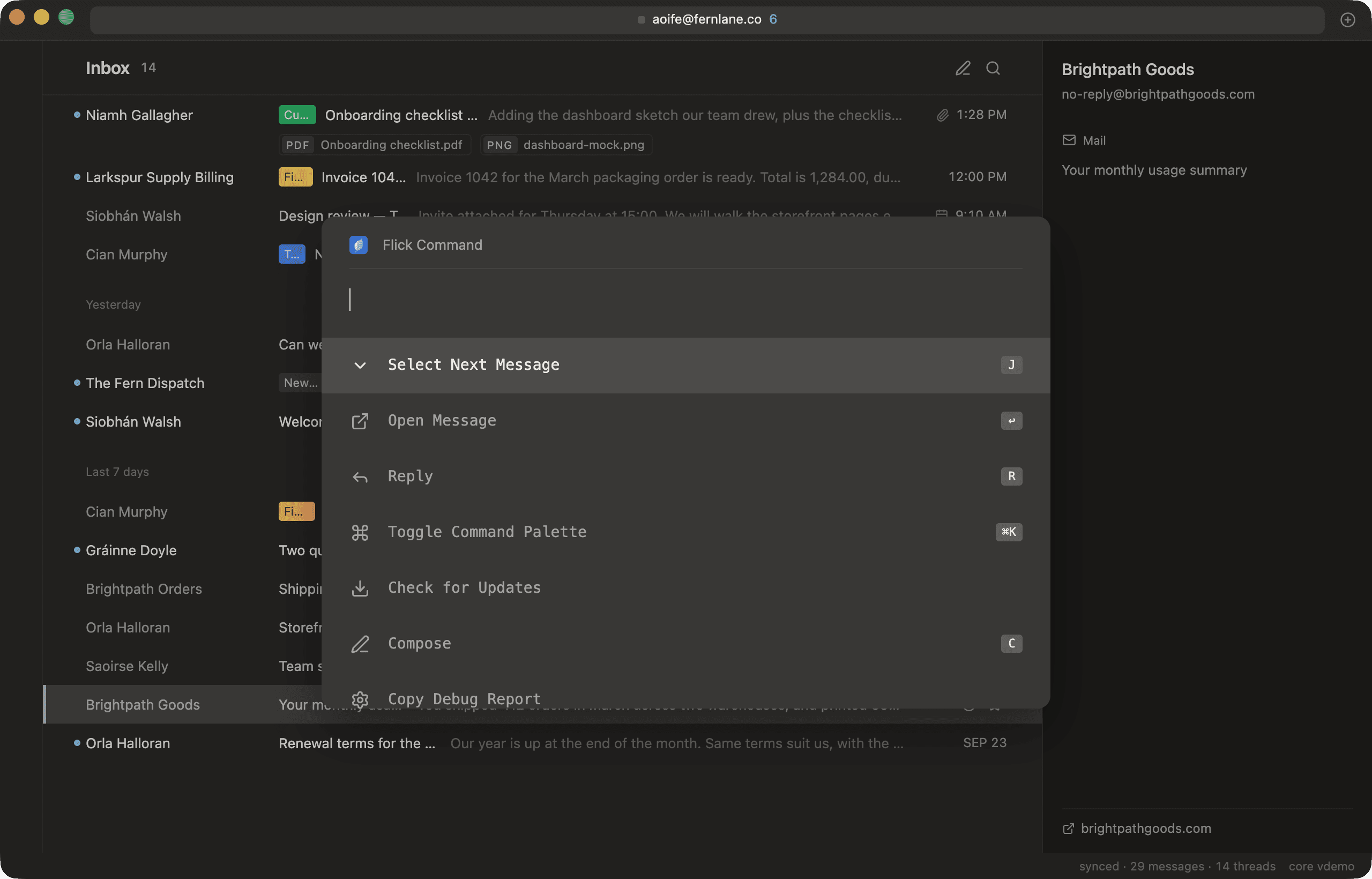Select Toggle Command Palette entry
Image resolution: width=1372 pixels, height=879 pixels.
point(685,533)
